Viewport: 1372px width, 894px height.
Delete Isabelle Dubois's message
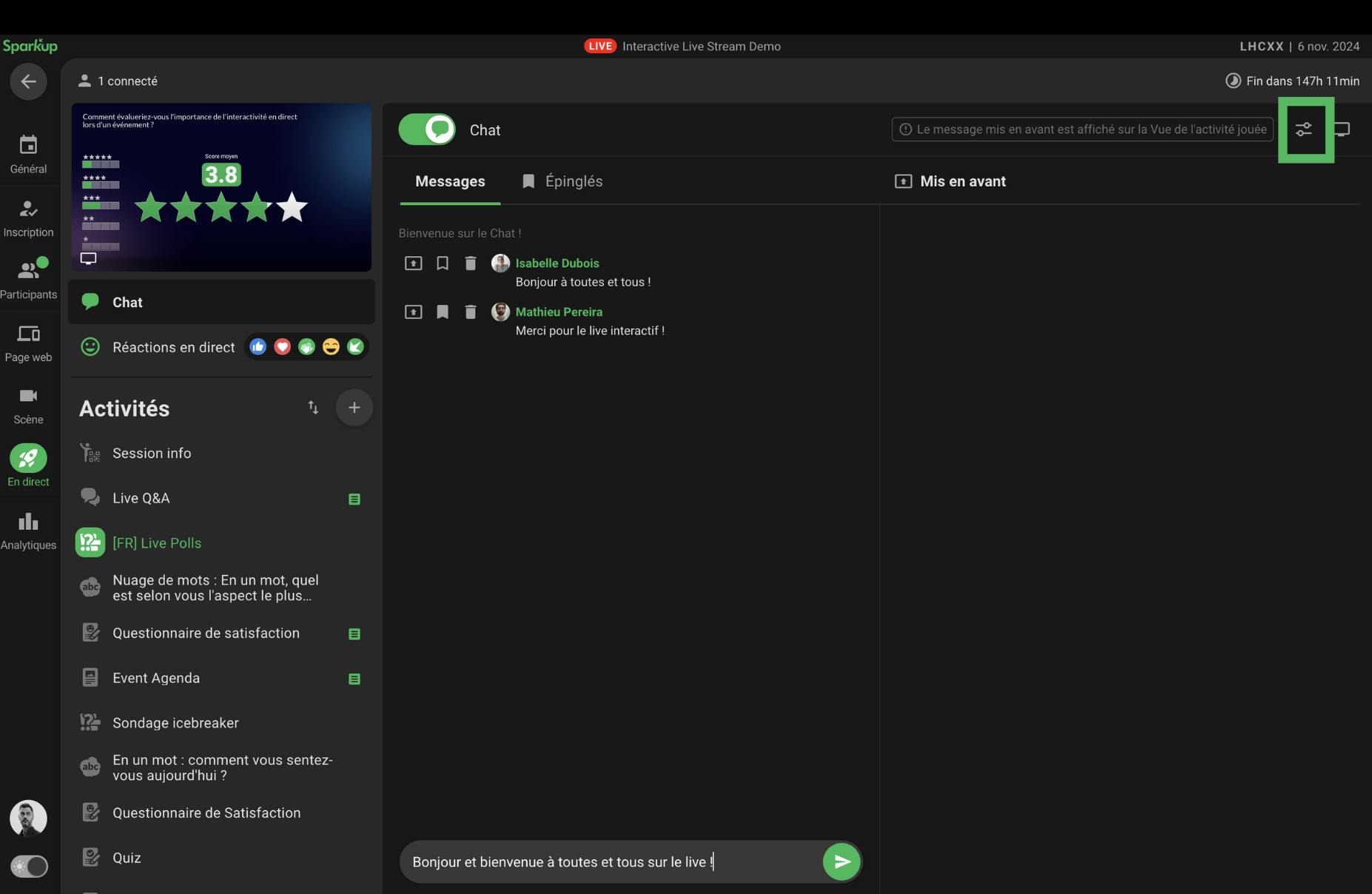[471, 263]
